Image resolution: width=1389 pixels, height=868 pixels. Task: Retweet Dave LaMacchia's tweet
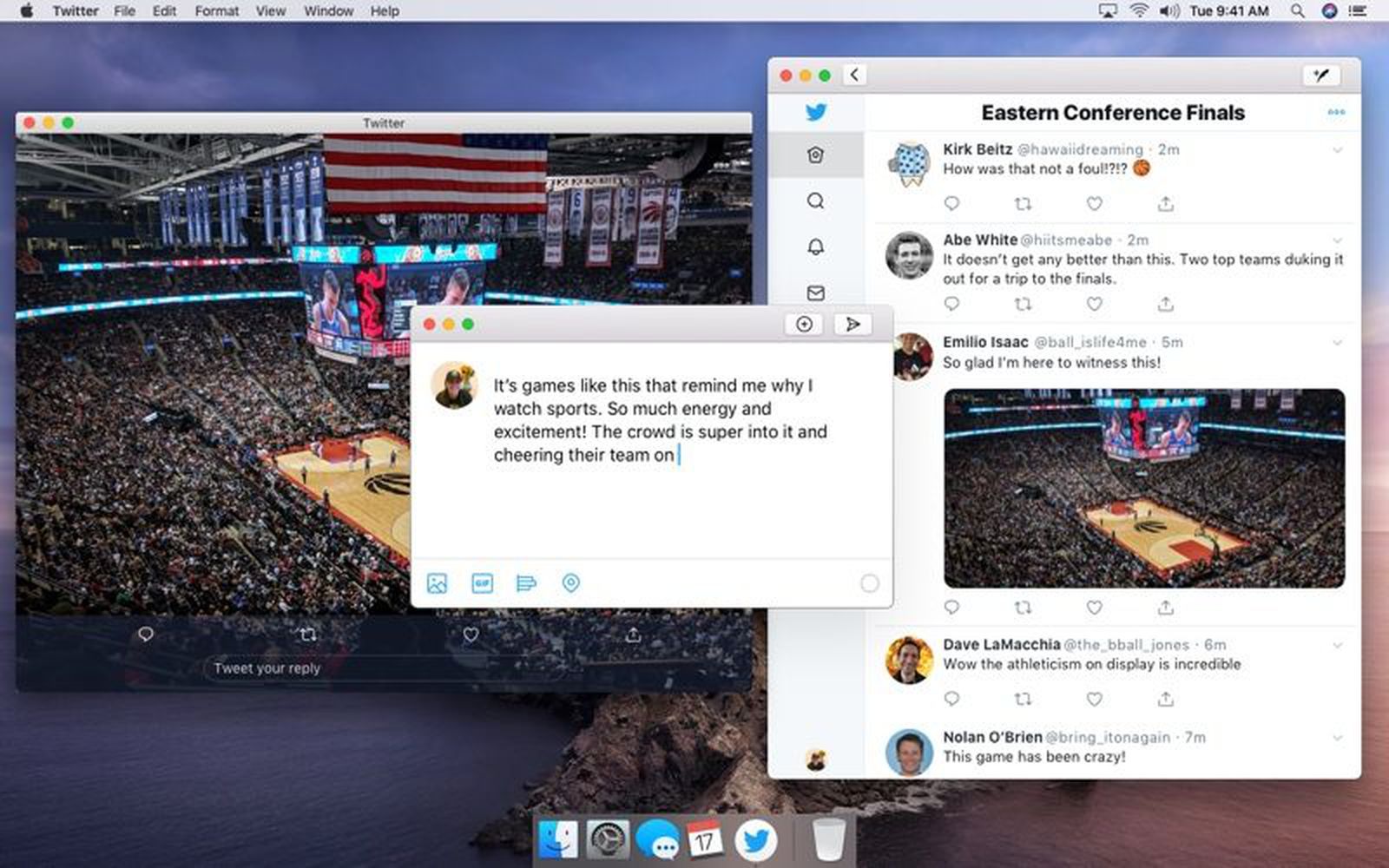[x=1024, y=698]
